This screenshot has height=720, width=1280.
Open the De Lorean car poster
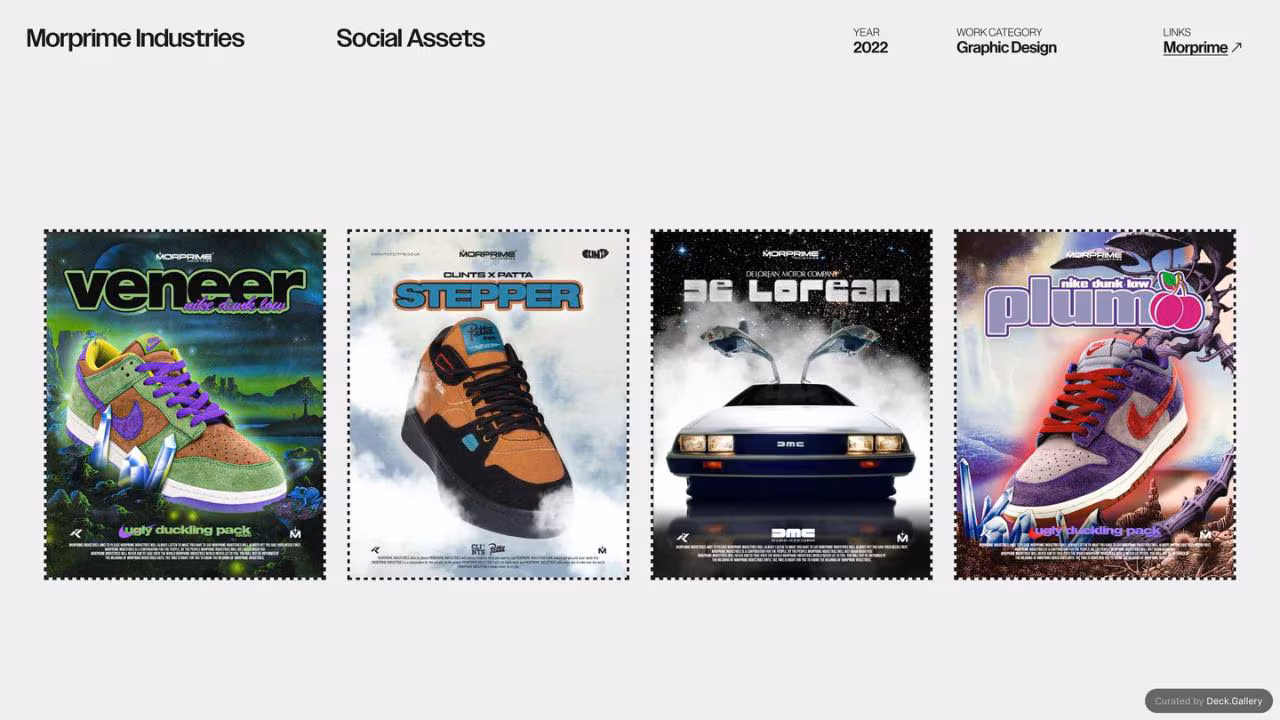pyautogui.click(x=791, y=404)
